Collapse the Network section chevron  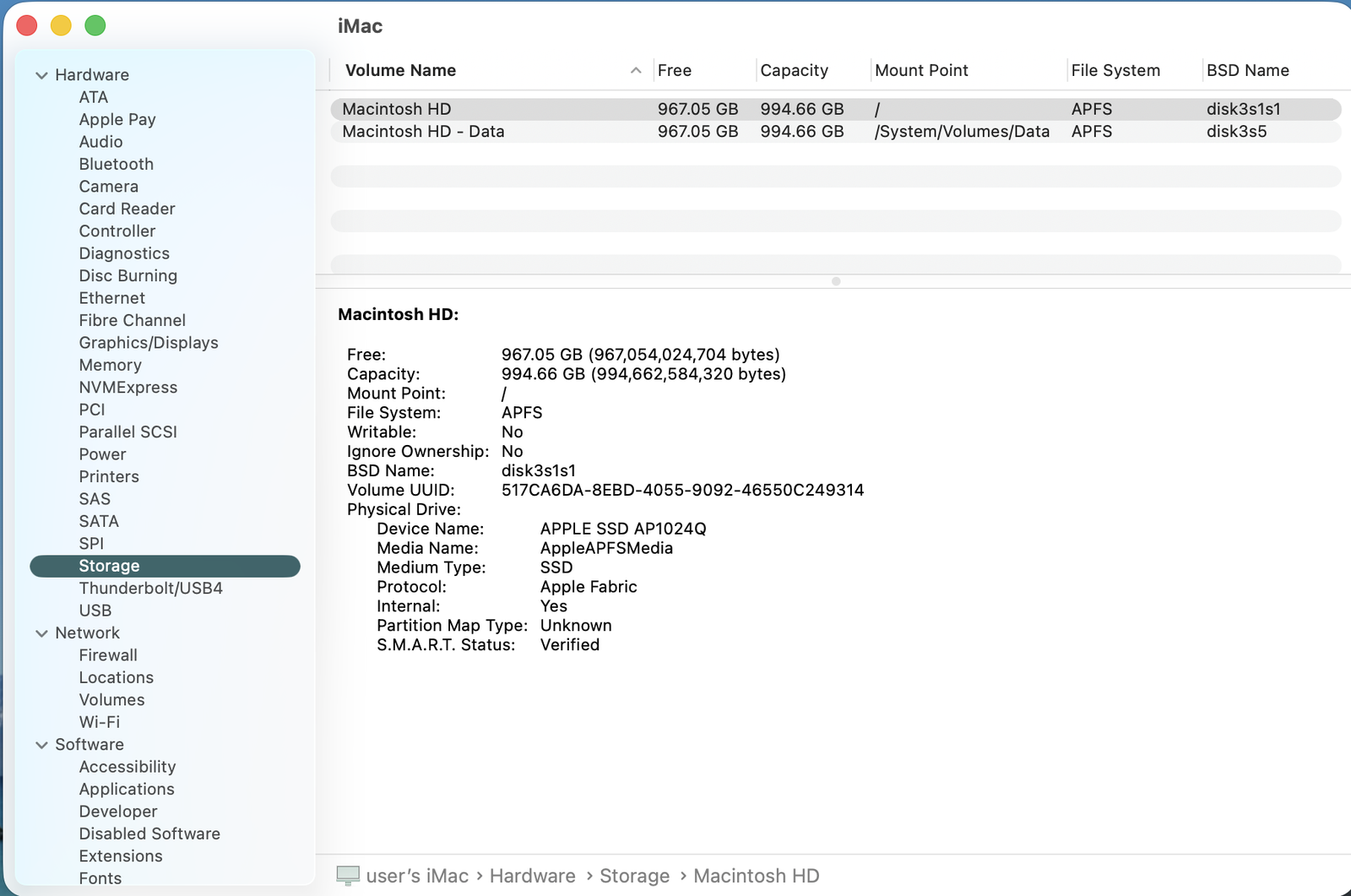coord(41,633)
